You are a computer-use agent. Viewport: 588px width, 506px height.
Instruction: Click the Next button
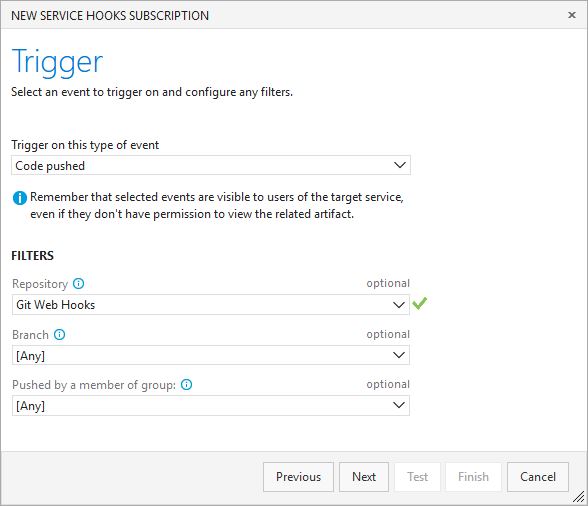[x=364, y=477]
